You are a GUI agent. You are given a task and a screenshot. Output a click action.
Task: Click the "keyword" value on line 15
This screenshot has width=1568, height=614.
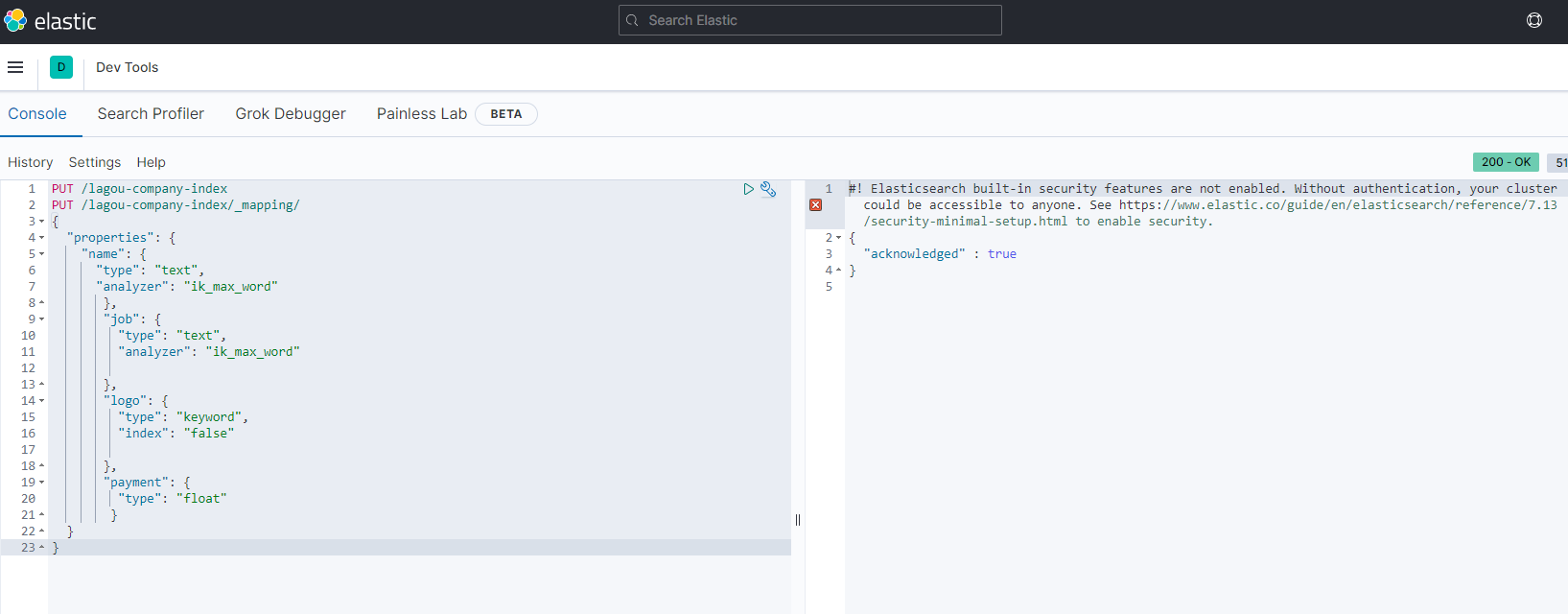(209, 417)
